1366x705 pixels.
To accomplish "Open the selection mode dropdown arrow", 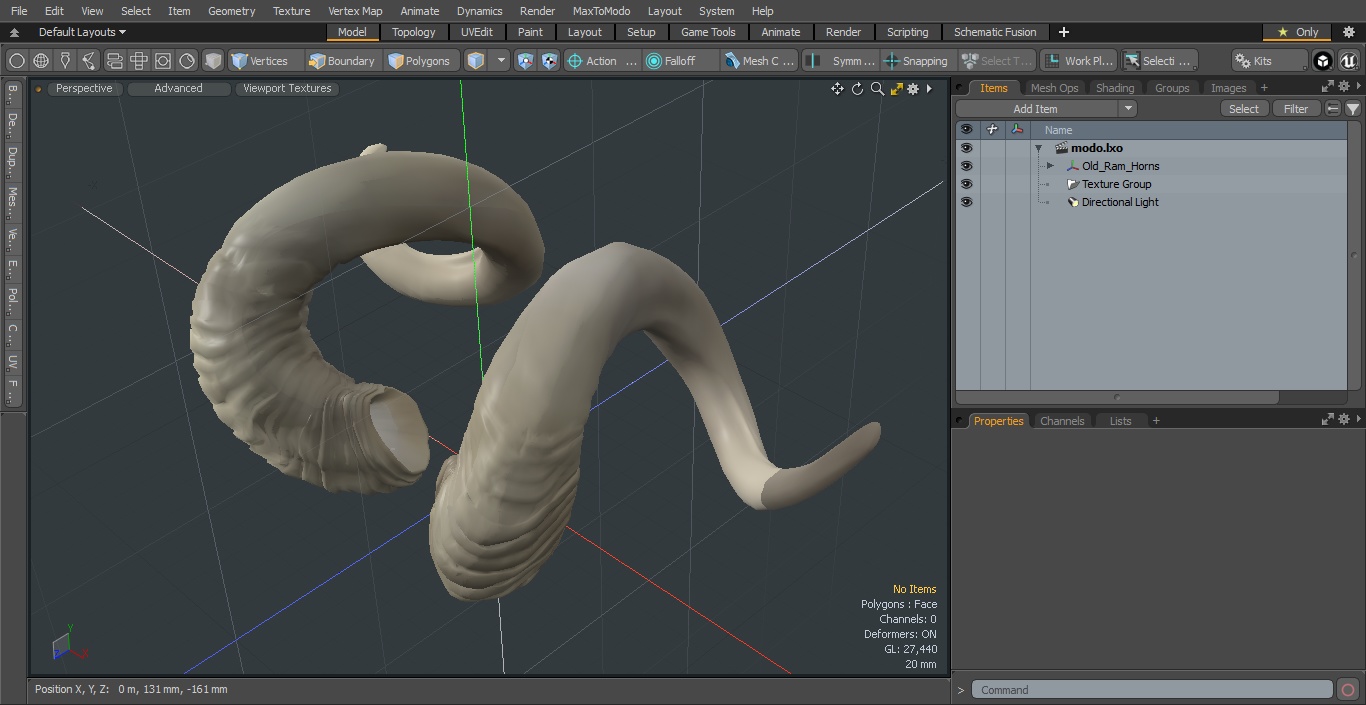I will [x=501, y=61].
